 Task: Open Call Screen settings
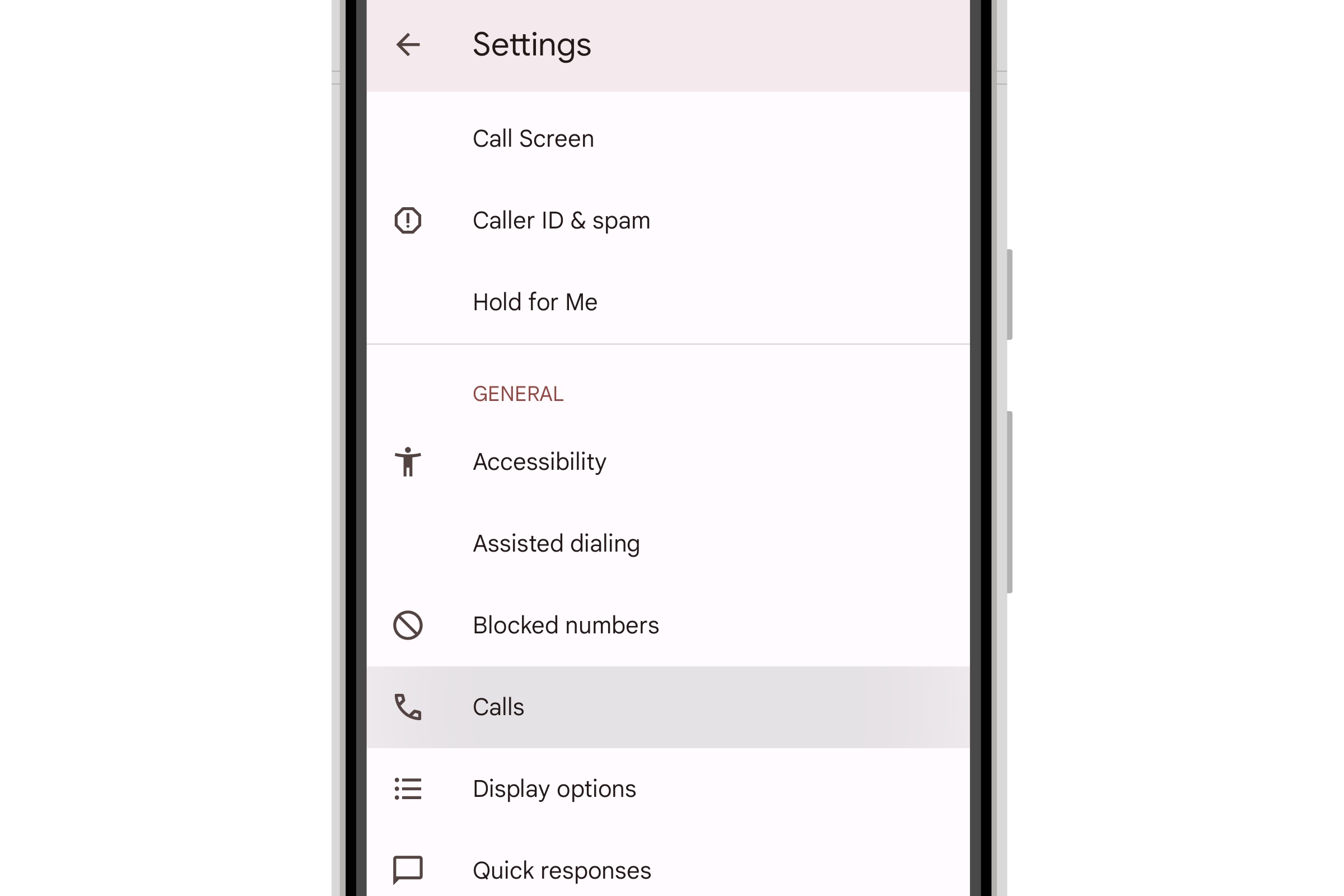[x=533, y=138]
